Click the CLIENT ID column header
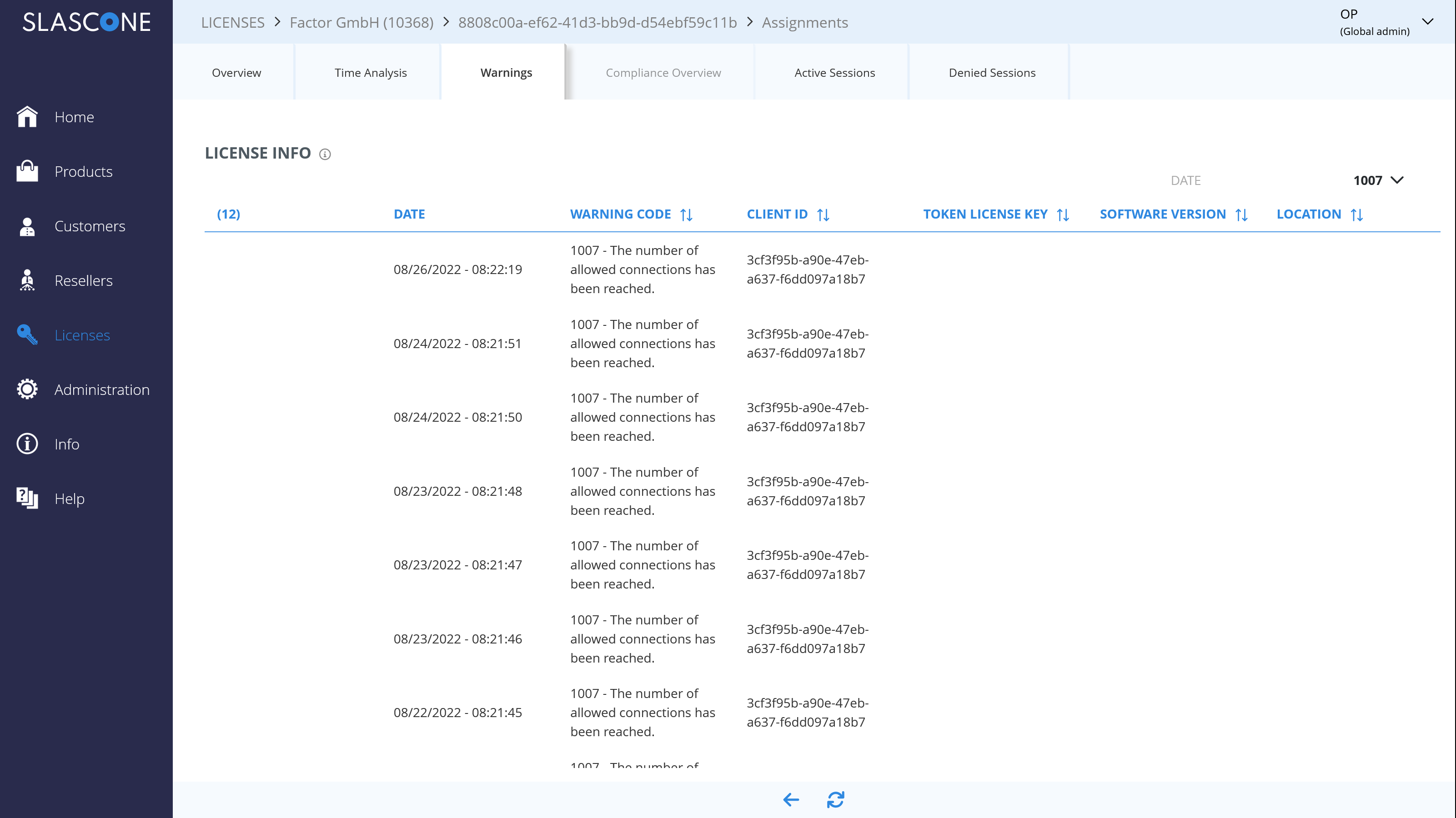Screen dimensions: 1456x818 777,214
